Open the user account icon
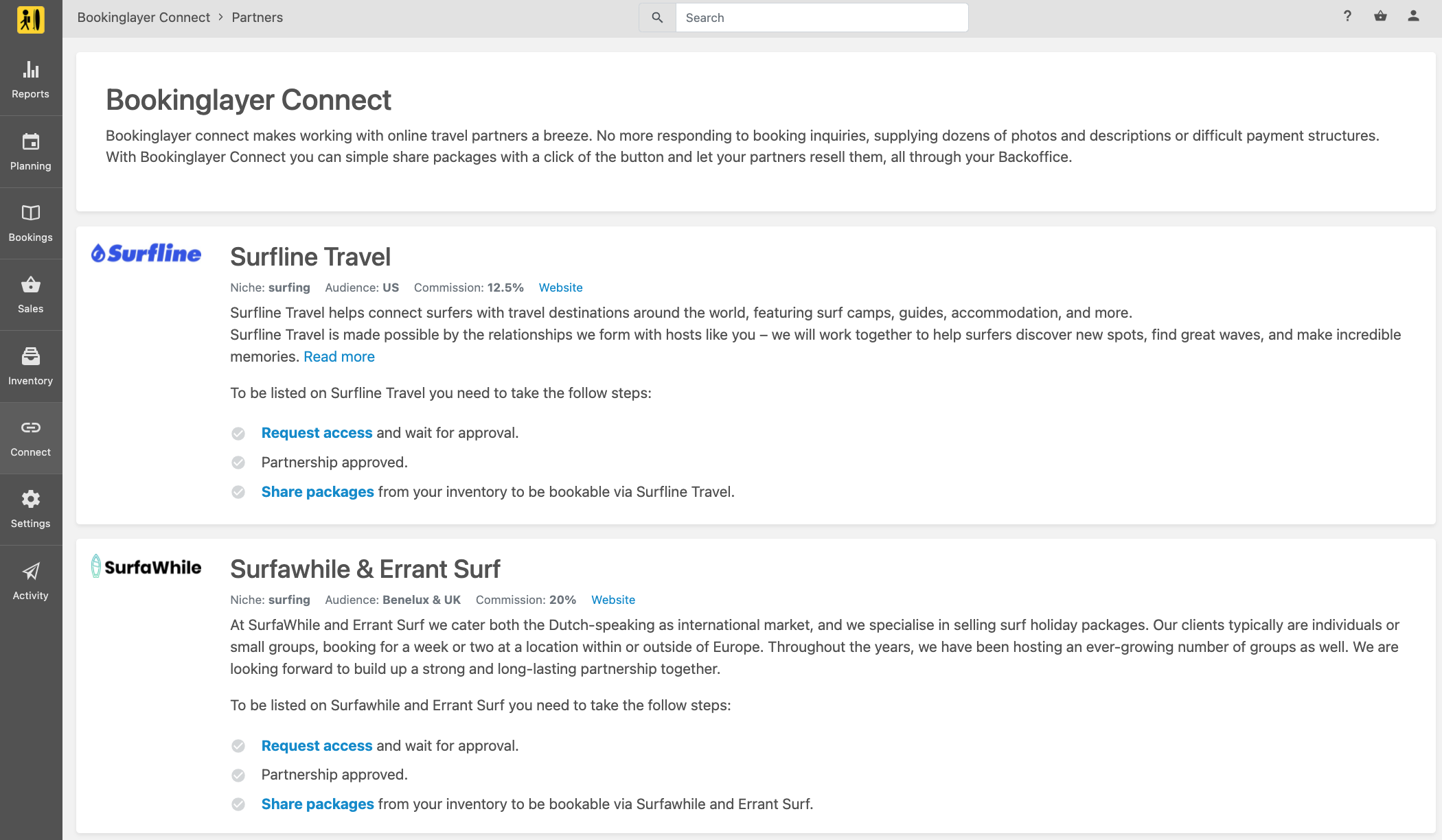1442x840 pixels. coord(1413,16)
